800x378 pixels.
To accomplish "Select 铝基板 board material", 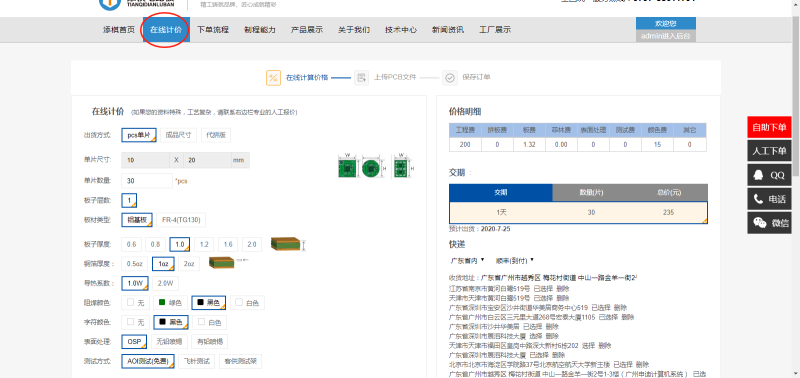I will coord(137,220).
